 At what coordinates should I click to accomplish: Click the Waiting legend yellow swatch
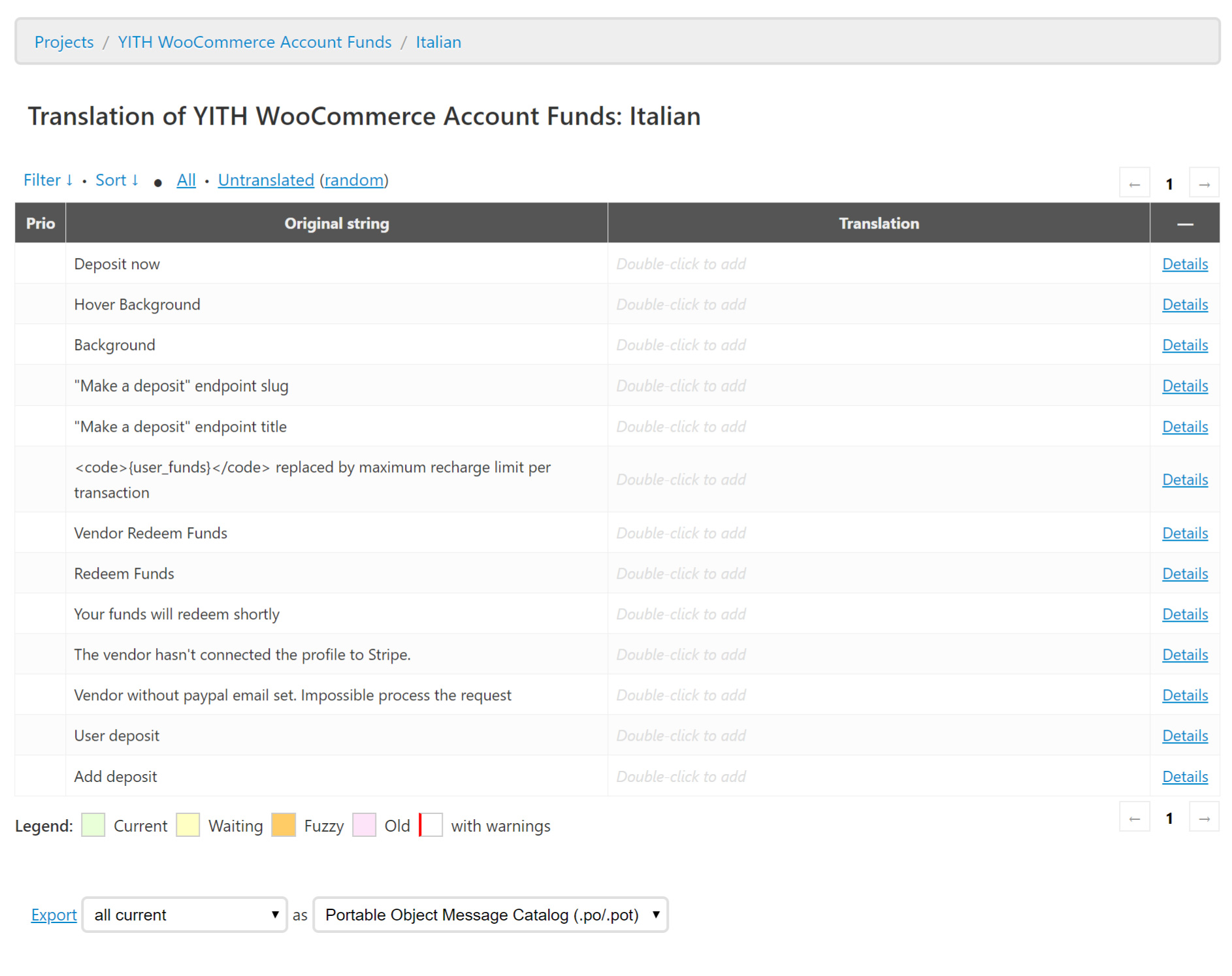point(188,825)
